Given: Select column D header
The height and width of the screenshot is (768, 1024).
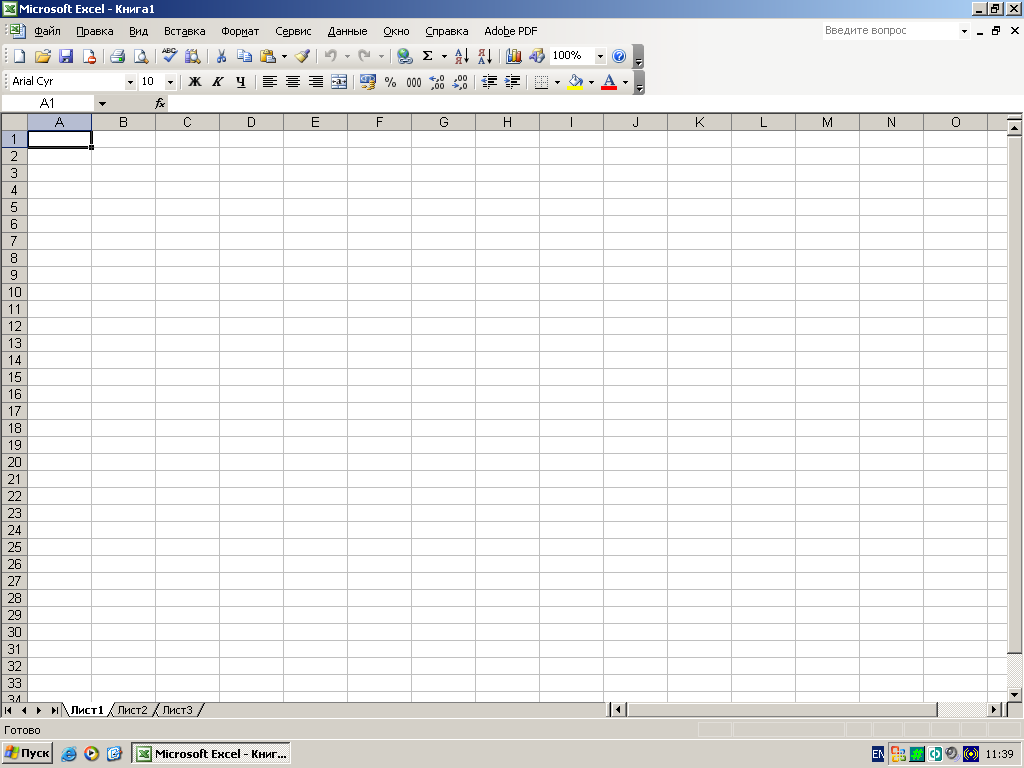Looking at the screenshot, I should pos(251,122).
